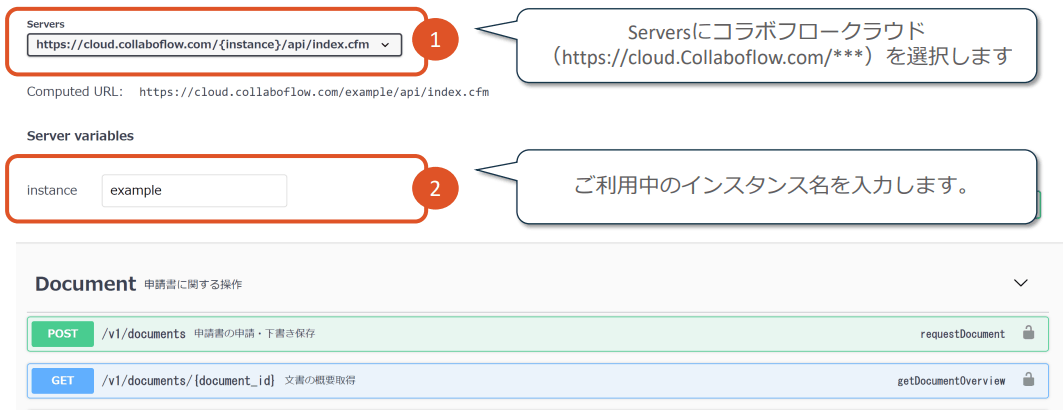Click the Server variables heading
The image size is (1063, 410).
[x=80, y=136]
